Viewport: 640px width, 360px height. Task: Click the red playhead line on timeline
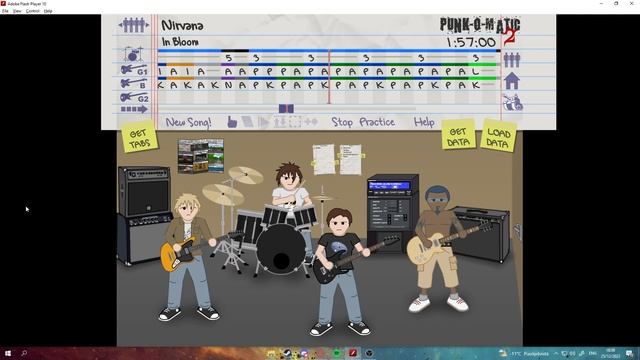tap(329, 77)
